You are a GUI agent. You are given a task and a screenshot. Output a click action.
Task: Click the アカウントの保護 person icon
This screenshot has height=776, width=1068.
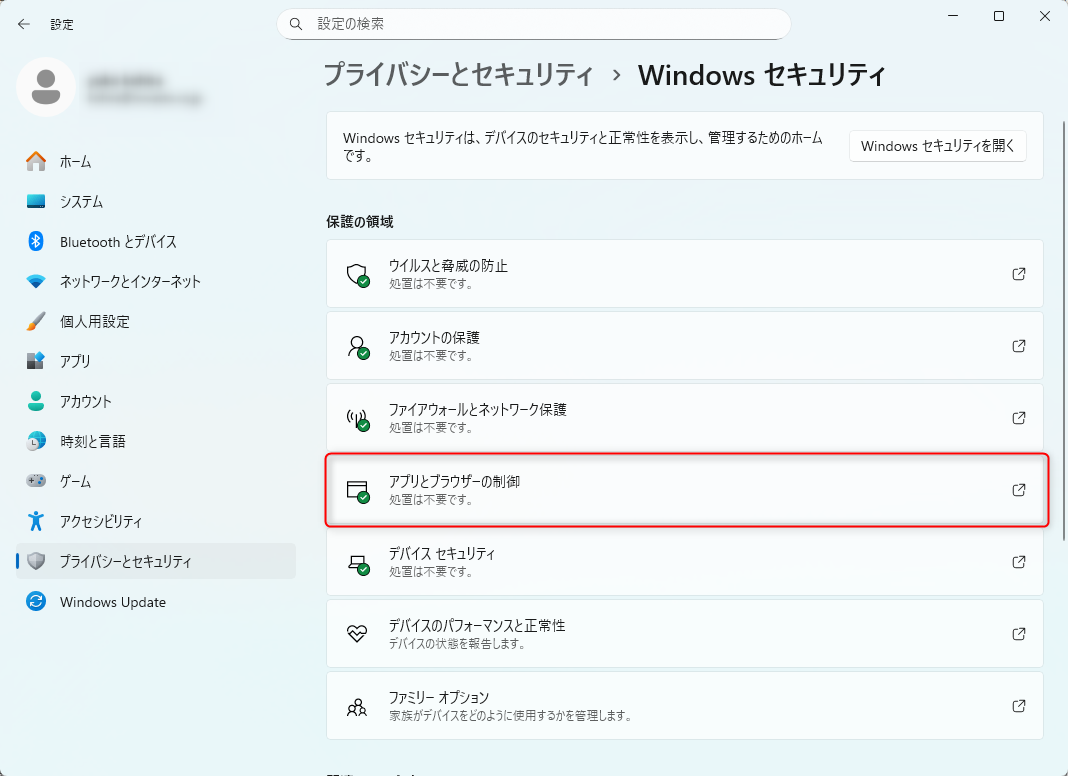[x=358, y=347]
